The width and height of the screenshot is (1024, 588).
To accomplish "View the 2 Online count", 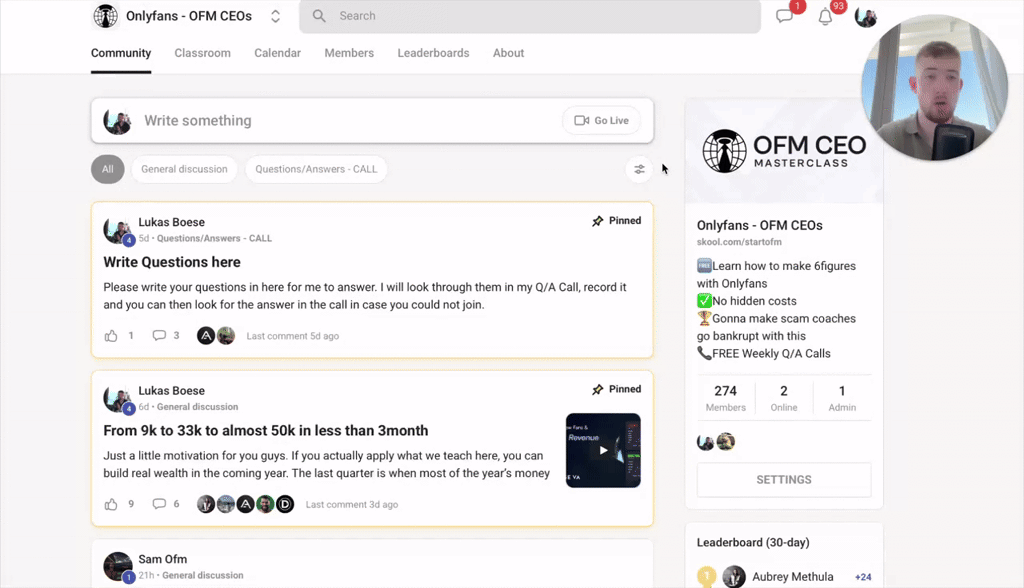I will pos(784,398).
